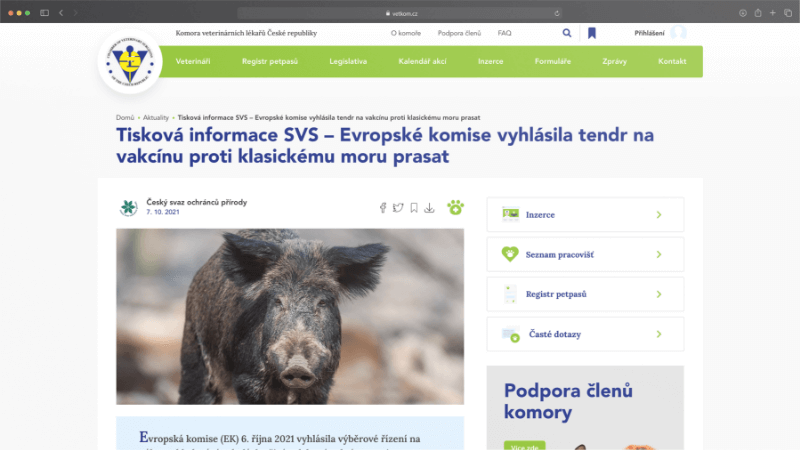This screenshot has width=800, height=450.
Task: Click the green paw plus icon
Action: pyautogui.click(x=455, y=207)
